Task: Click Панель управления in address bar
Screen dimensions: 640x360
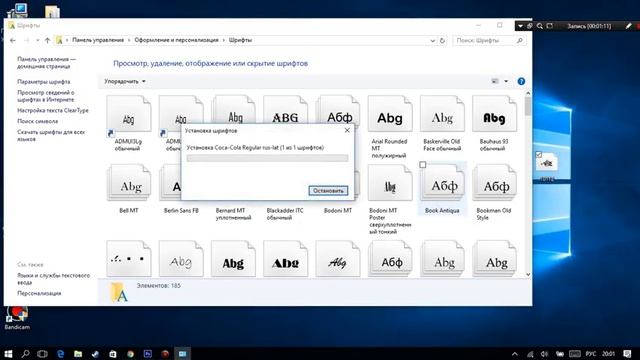Action: click(98, 40)
